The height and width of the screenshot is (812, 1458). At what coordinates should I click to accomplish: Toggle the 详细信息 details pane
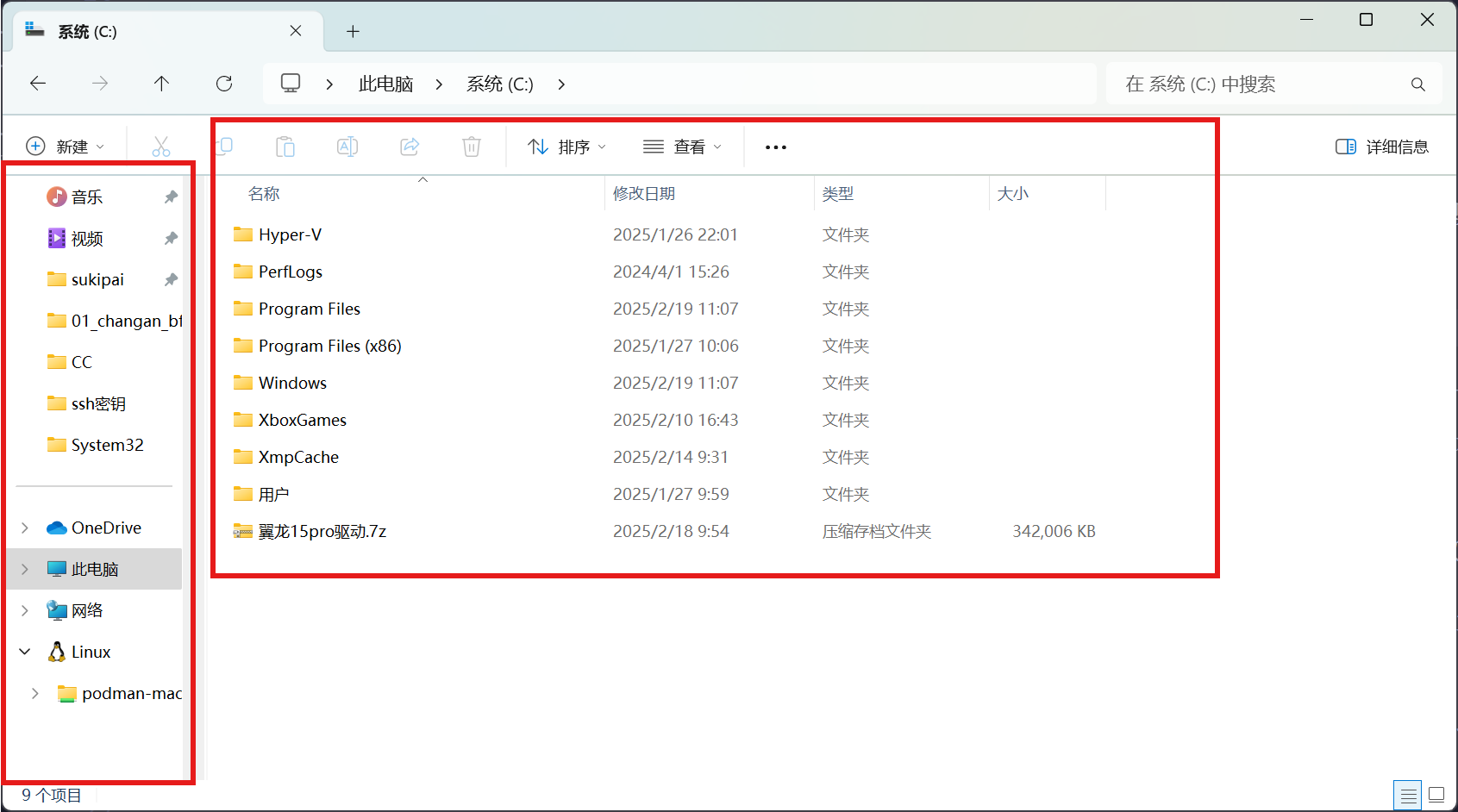(1382, 147)
